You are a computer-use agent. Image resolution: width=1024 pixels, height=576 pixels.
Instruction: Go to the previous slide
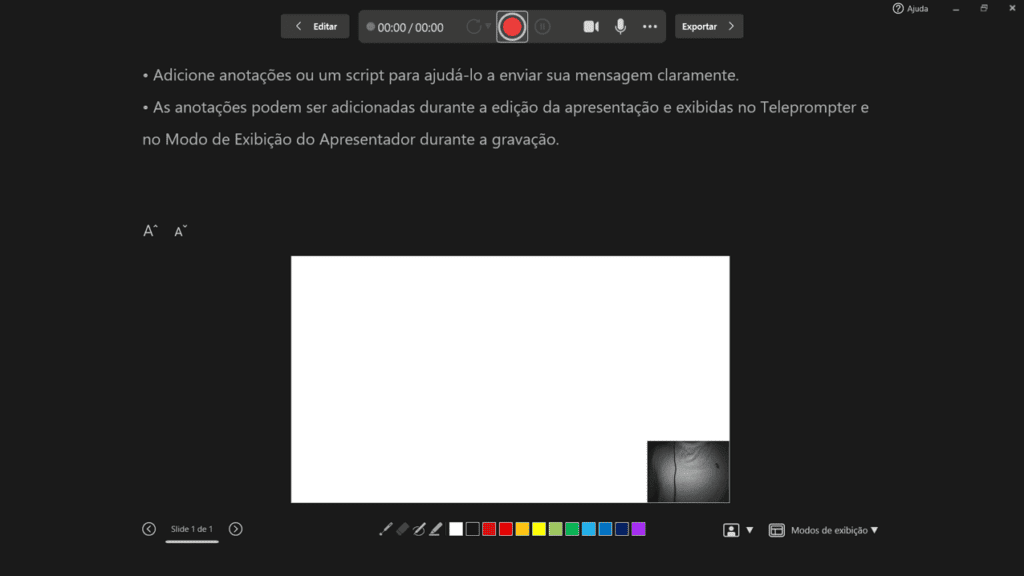coord(149,529)
